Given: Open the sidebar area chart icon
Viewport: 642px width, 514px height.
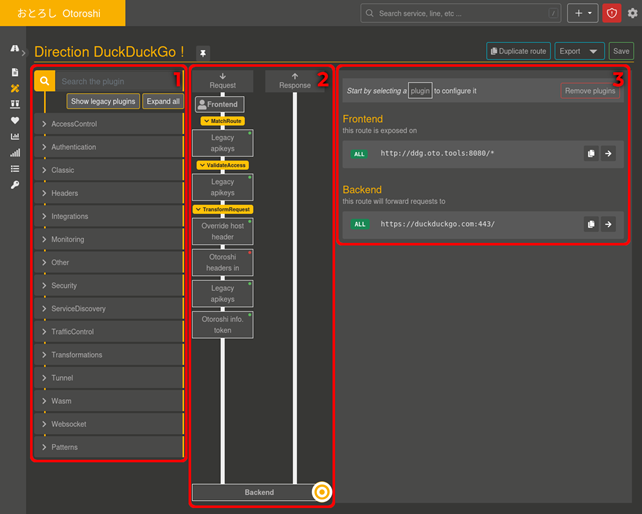Looking at the screenshot, I should point(15,136).
